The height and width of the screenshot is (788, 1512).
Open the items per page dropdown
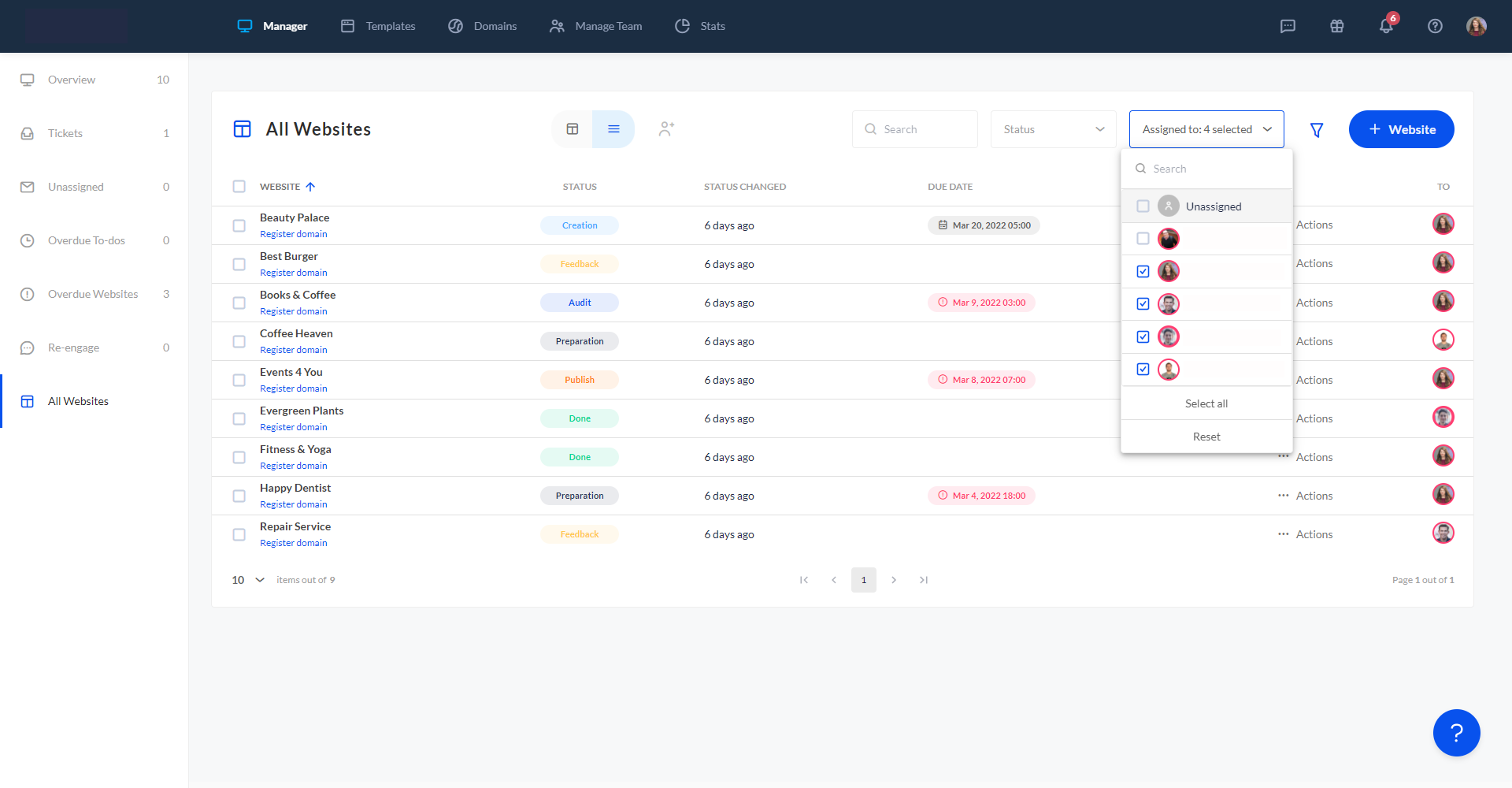(248, 580)
